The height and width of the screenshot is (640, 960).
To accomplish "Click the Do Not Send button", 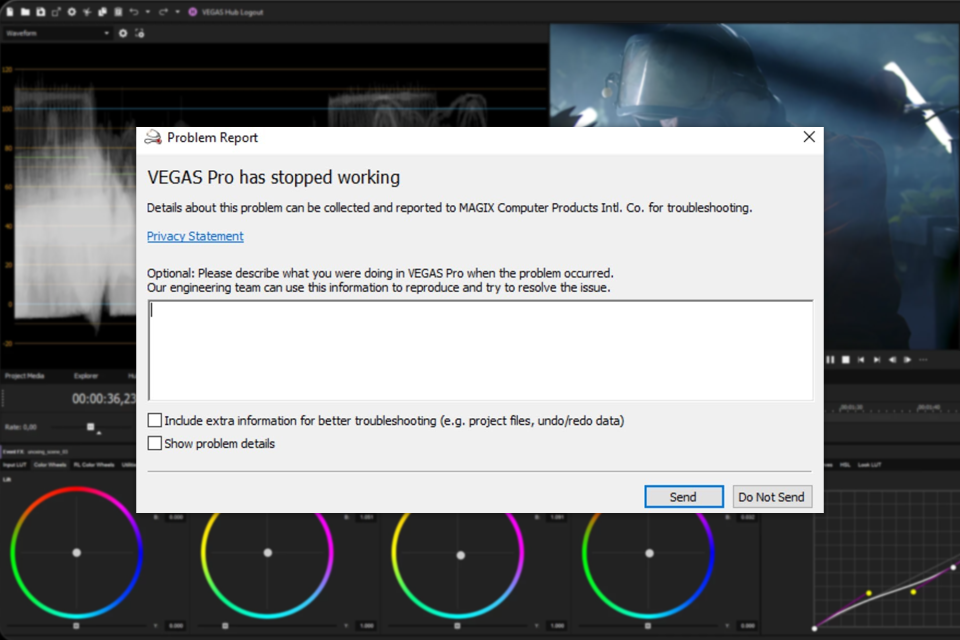I will tap(772, 497).
